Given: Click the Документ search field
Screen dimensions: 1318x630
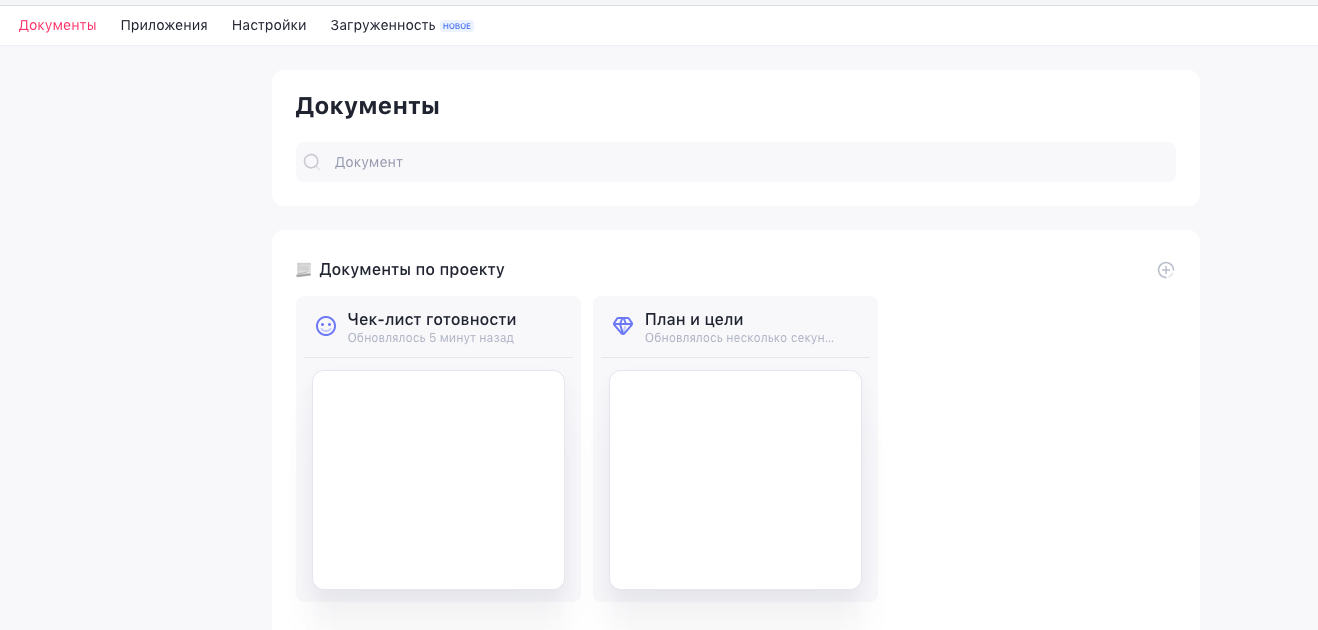Looking at the screenshot, I should [735, 162].
